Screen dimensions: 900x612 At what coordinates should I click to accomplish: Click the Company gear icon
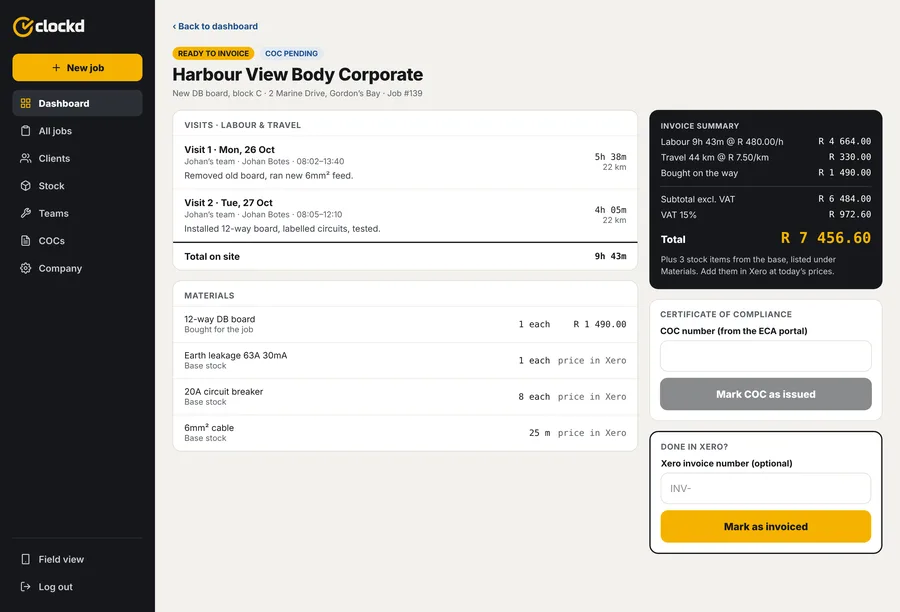click(25, 268)
